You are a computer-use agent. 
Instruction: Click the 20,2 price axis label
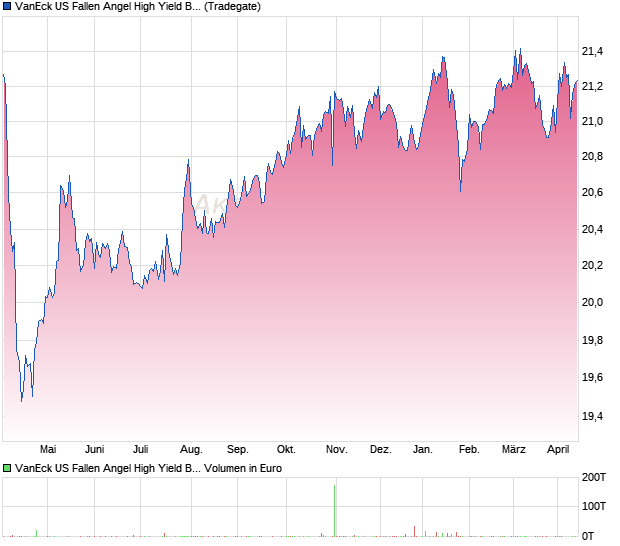pos(592,265)
